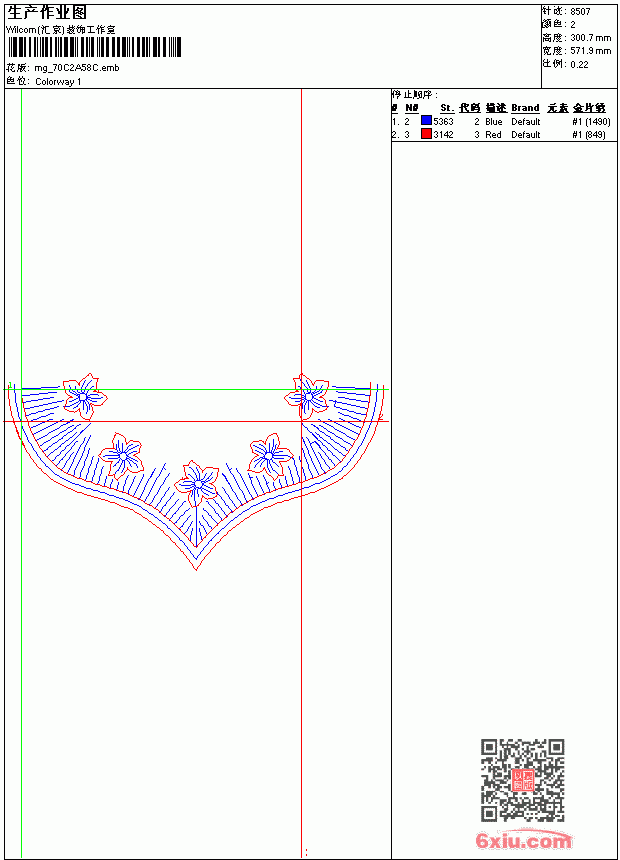Click the St. column header

(x=447, y=108)
